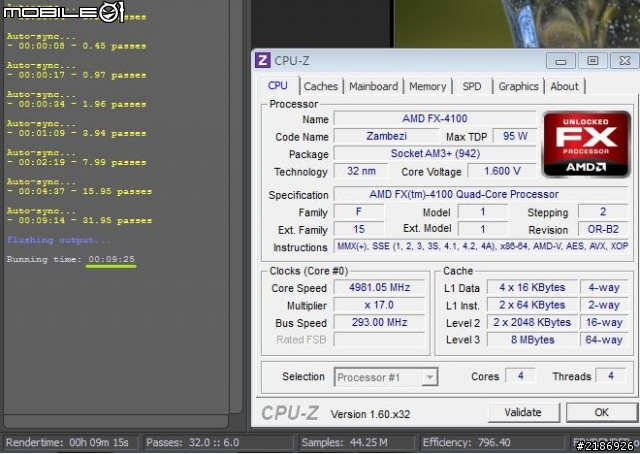Image resolution: width=640 pixels, height=454 pixels.
Task: Click the 95 W Max TDP value
Action: coord(515,136)
